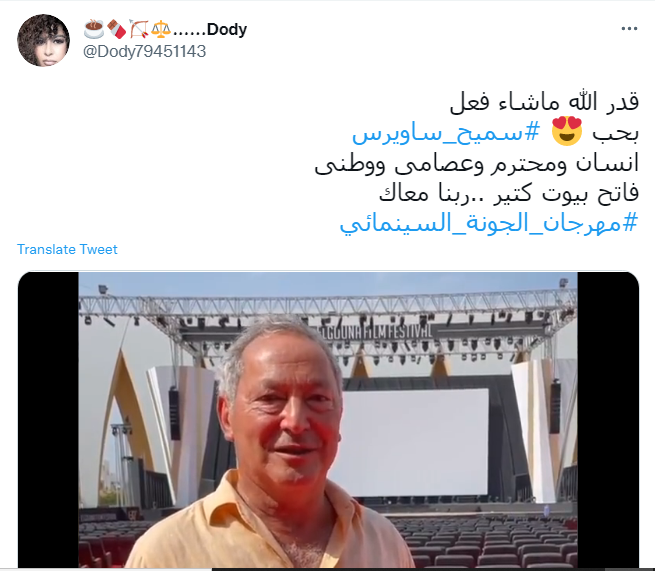655x571 pixels.
Task: Click the left black bar of the video
Action: click(x=48, y=419)
